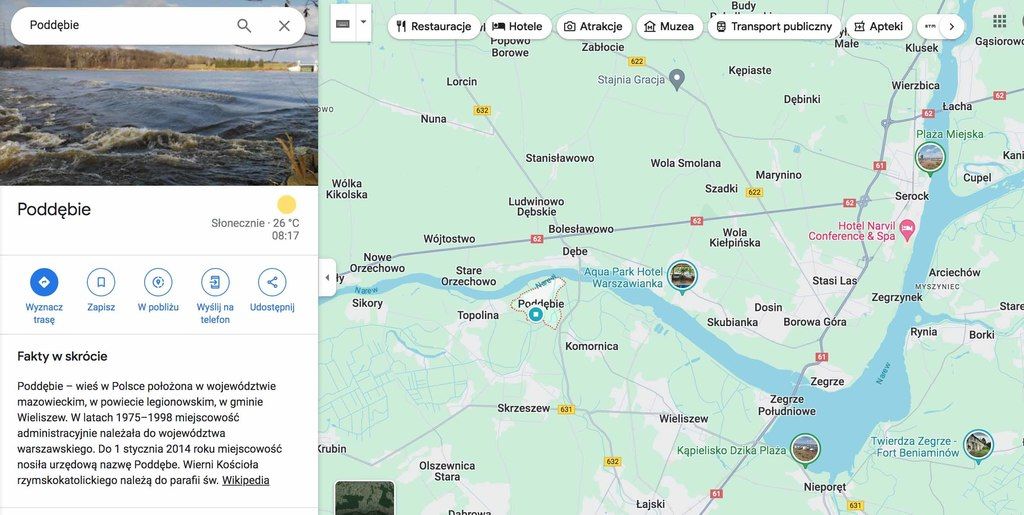1024x515 pixels.
Task: Share the place via Udostępnij icon
Action: 272,282
